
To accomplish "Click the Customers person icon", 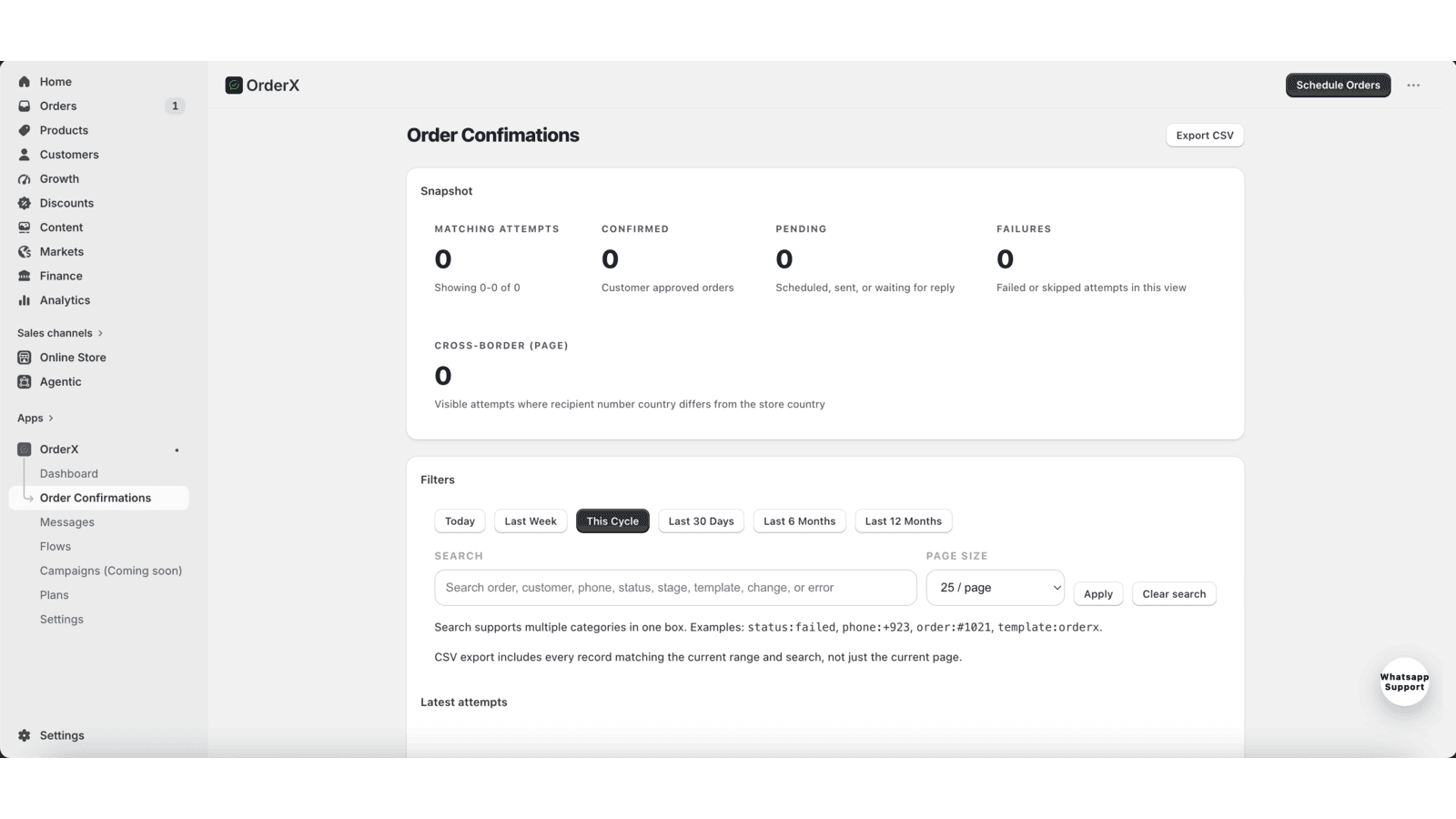I will tap(25, 155).
